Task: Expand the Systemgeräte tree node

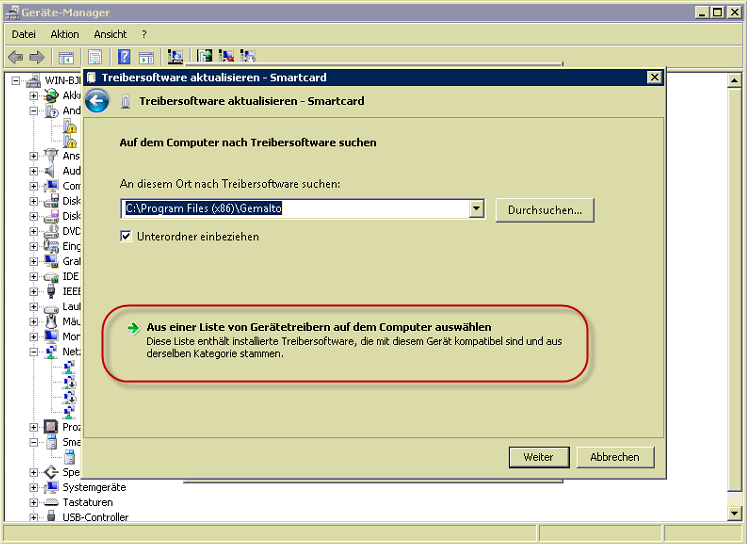Action: (33, 487)
